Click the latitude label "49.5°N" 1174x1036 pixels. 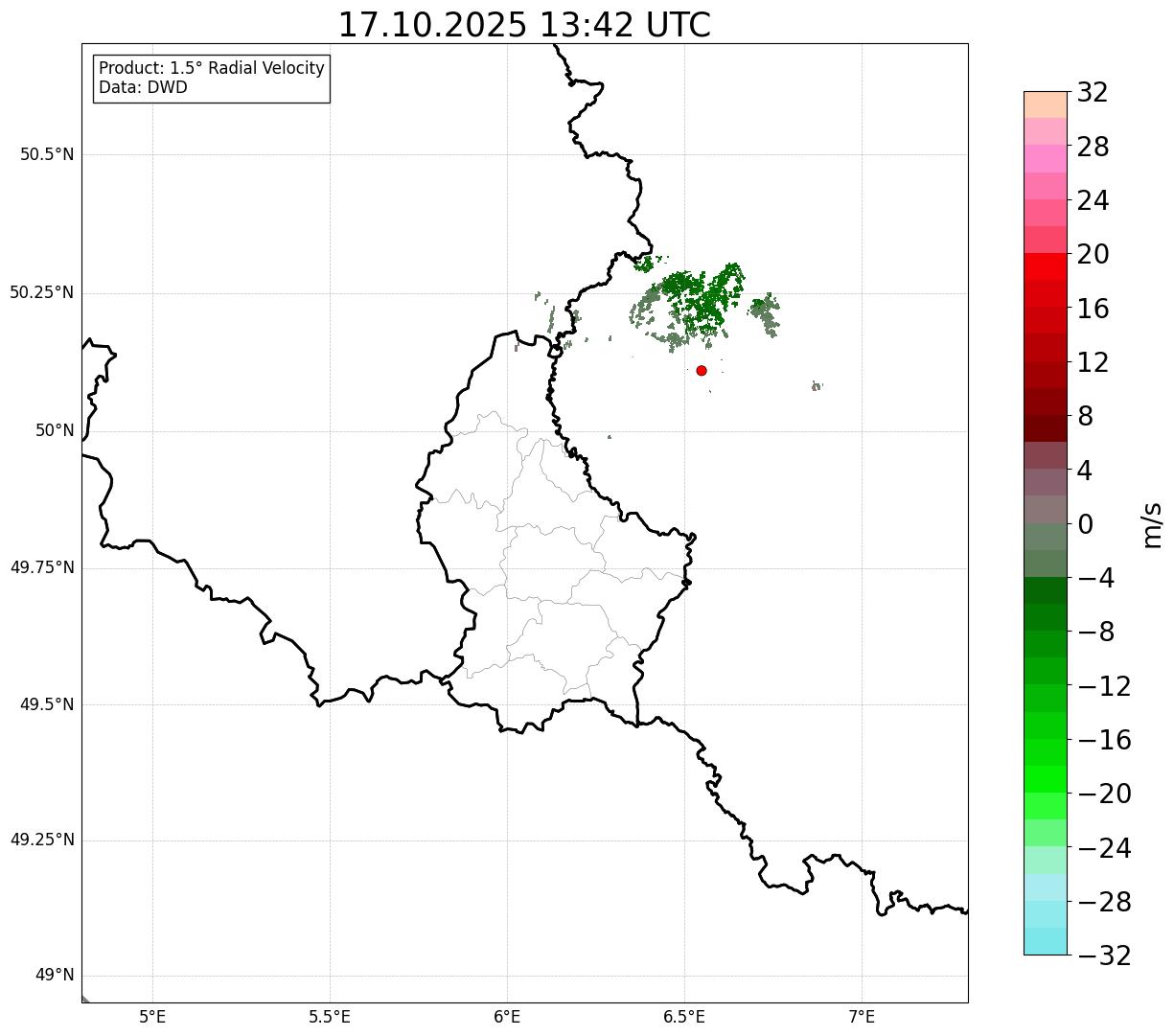coord(47,704)
